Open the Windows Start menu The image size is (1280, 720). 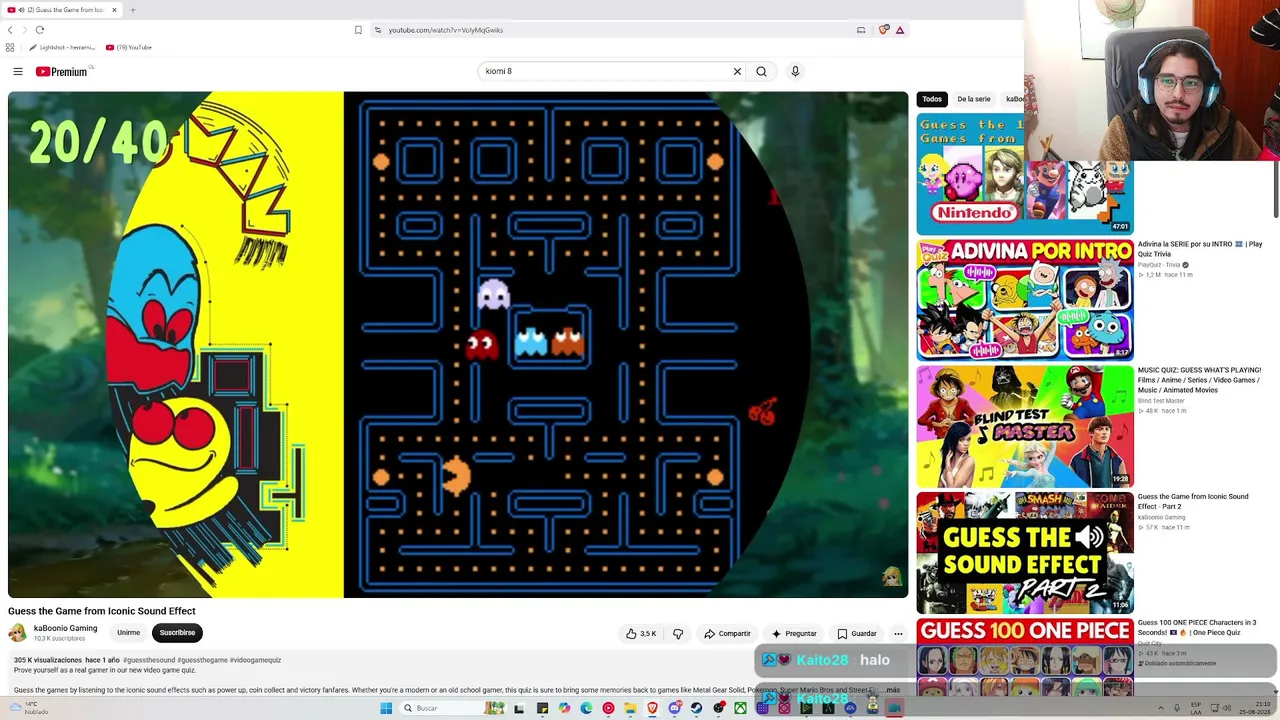point(386,708)
